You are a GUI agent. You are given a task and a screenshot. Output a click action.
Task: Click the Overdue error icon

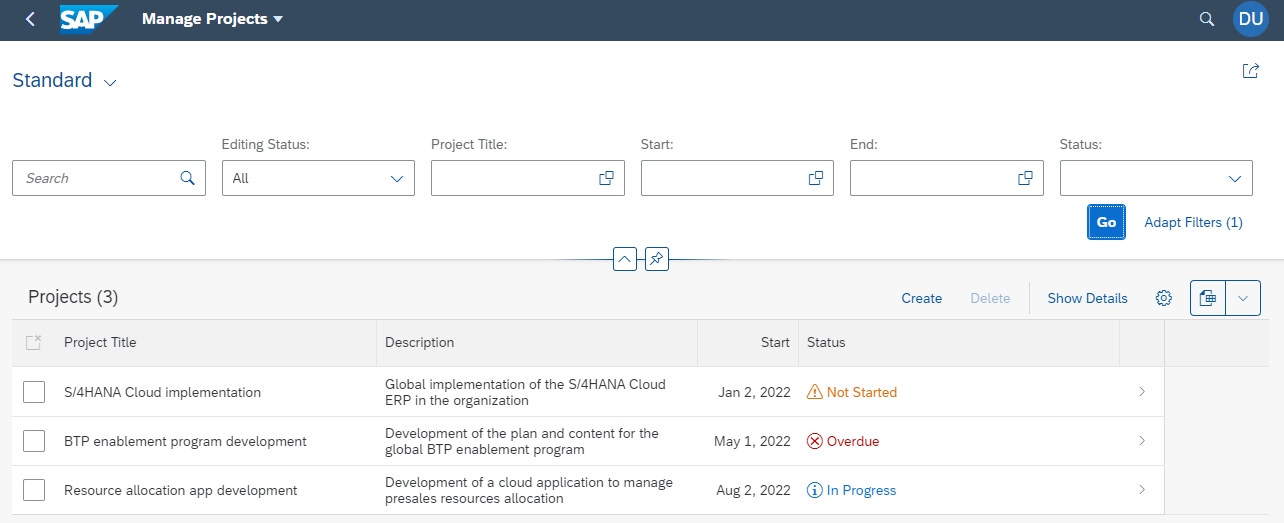pyautogui.click(x=815, y=441)
